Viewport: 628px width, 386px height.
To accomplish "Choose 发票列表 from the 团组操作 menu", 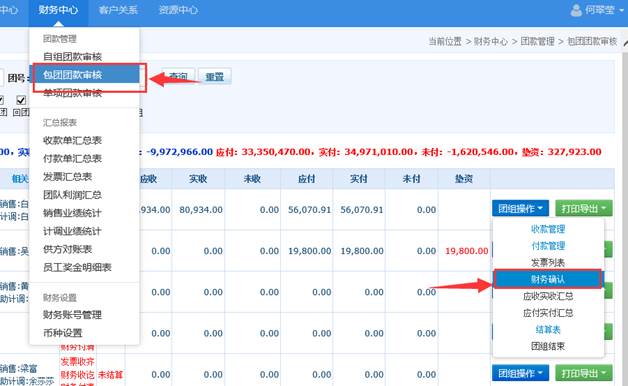I will coord(548,263).
